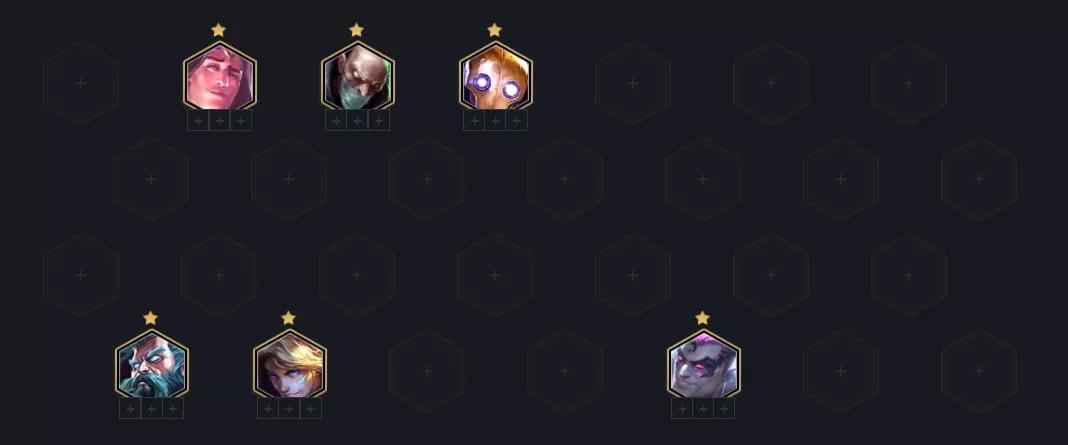Viewport: 1068px width, 445px height.
Task: Click star above the golden robot champion
Action: coord(494,30)
